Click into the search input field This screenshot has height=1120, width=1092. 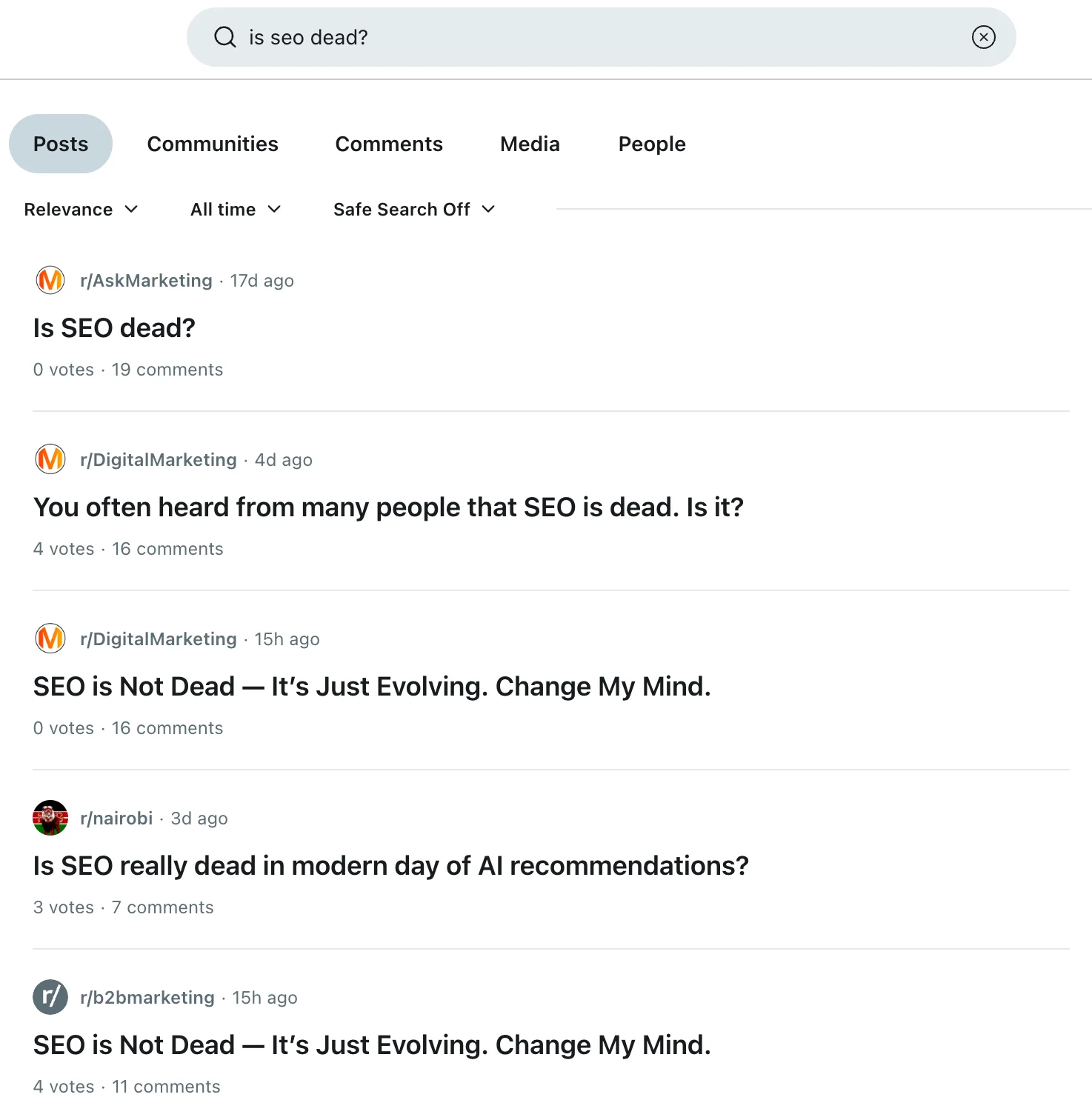593,37
